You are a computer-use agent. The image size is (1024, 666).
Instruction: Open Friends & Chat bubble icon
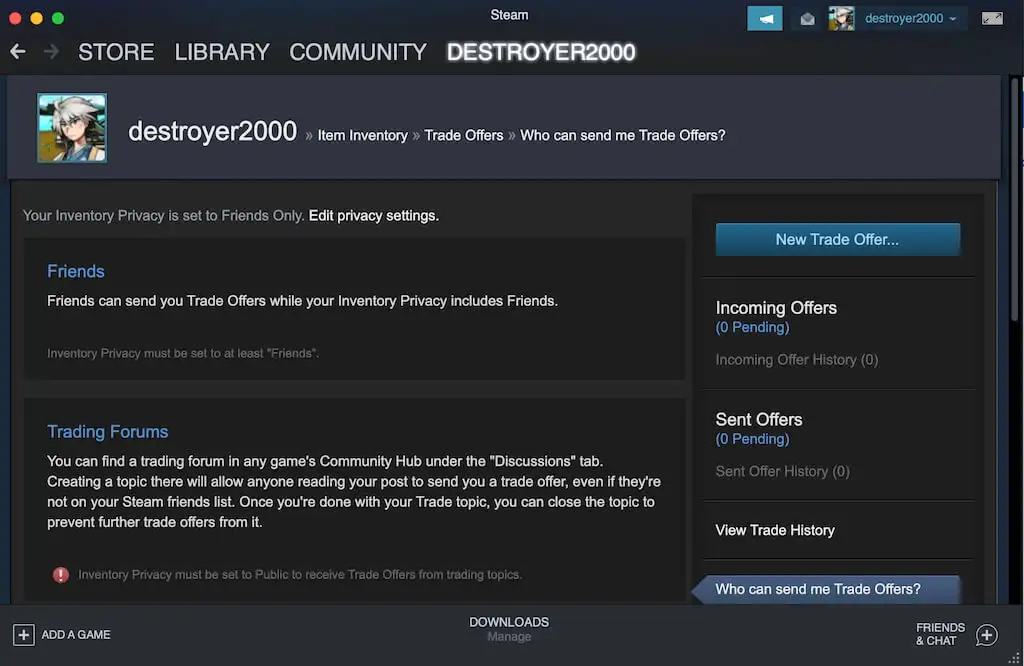click(x=987, y=635)
